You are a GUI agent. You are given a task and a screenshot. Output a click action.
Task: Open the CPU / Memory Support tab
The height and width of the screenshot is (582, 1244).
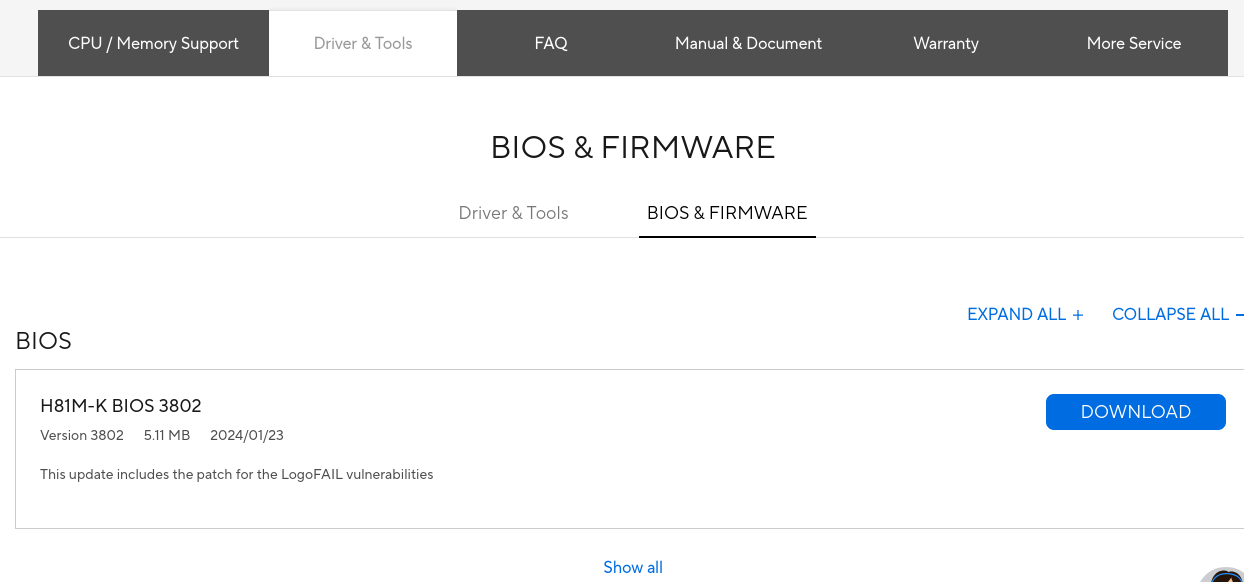coord(153,43)
